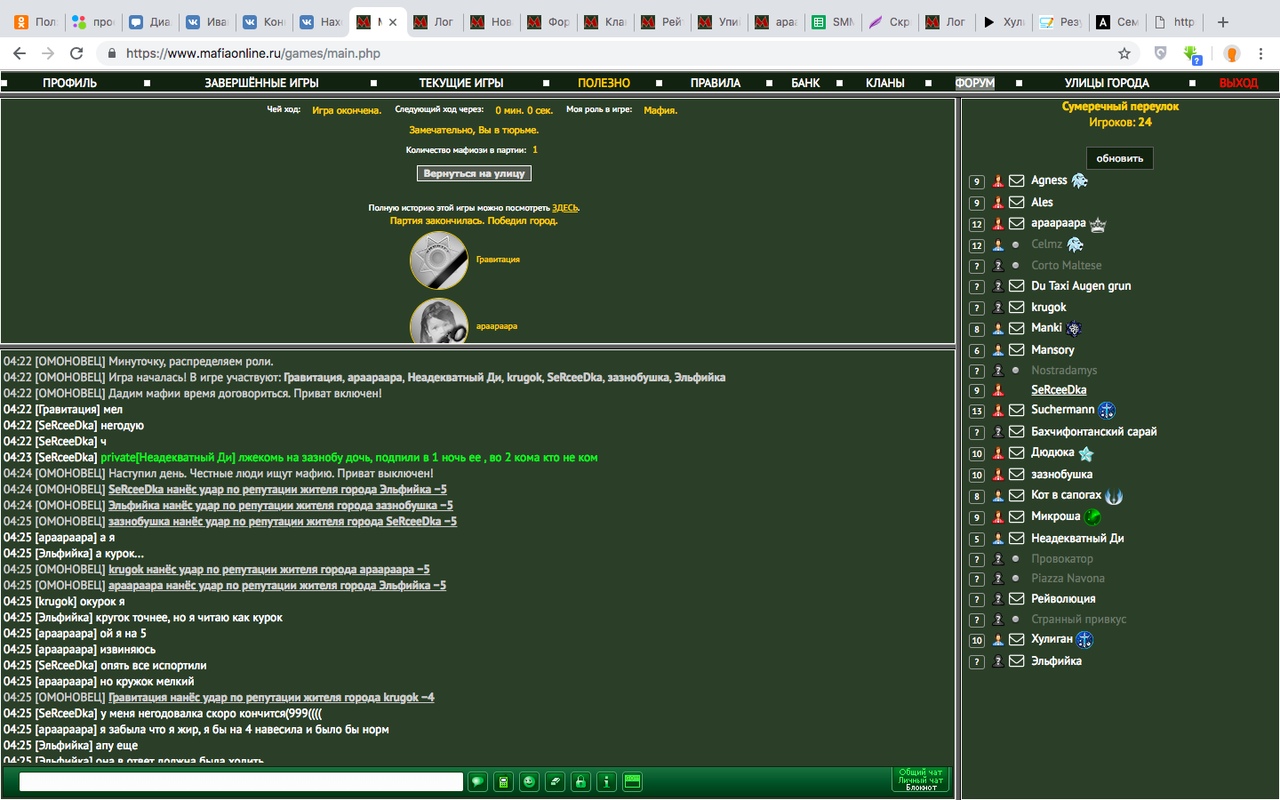Toggle the green chat window layout icon

pos(632,782)
